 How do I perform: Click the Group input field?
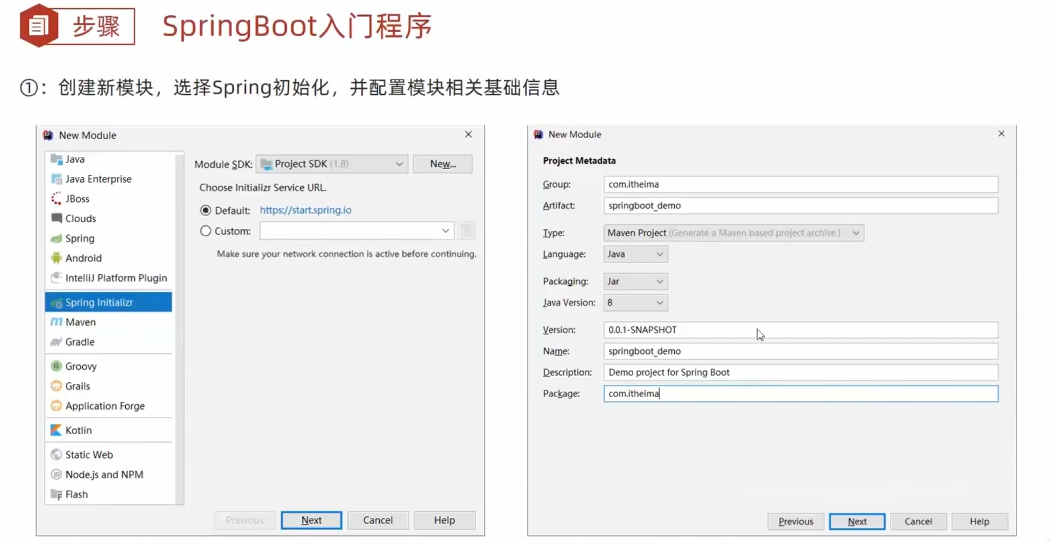click(x=801, y=184)
